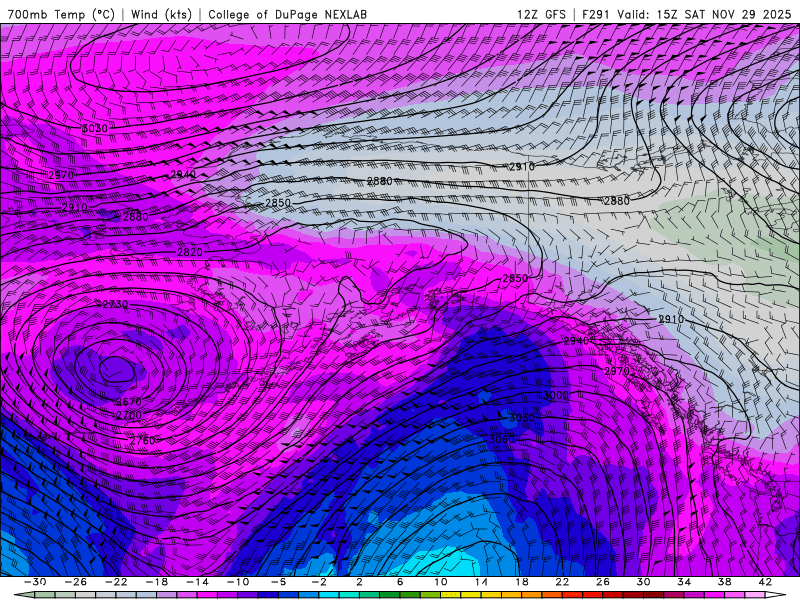800x600 pixels.
Task: Click the -26 colorbar tick label
Action: (x=76, y=582)
